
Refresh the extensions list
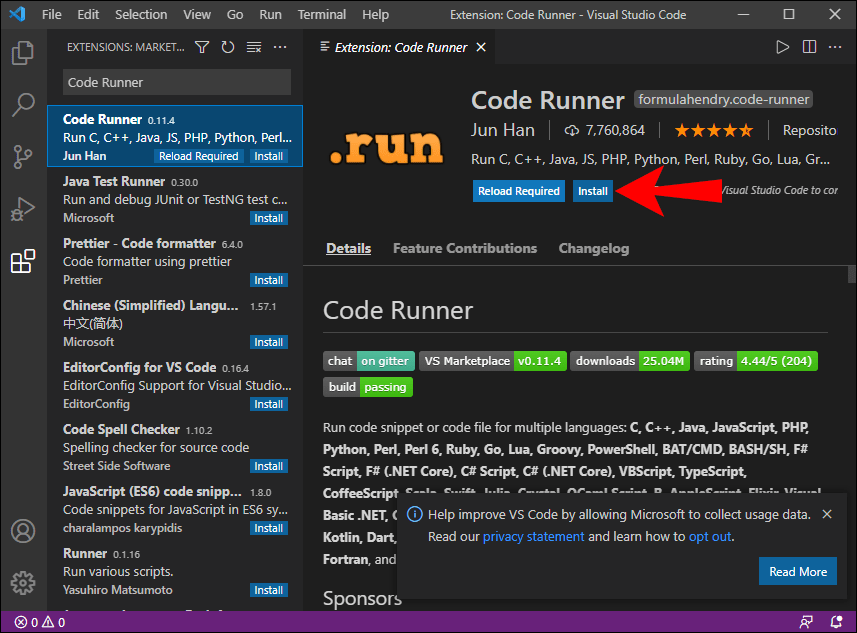click(227, 46)
